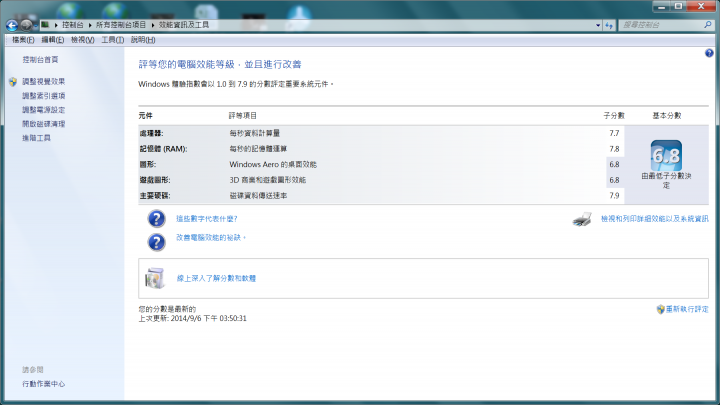Click the blue help question mark at top right
This screenshot has height=405, width=720.
[x=709, y=53]
